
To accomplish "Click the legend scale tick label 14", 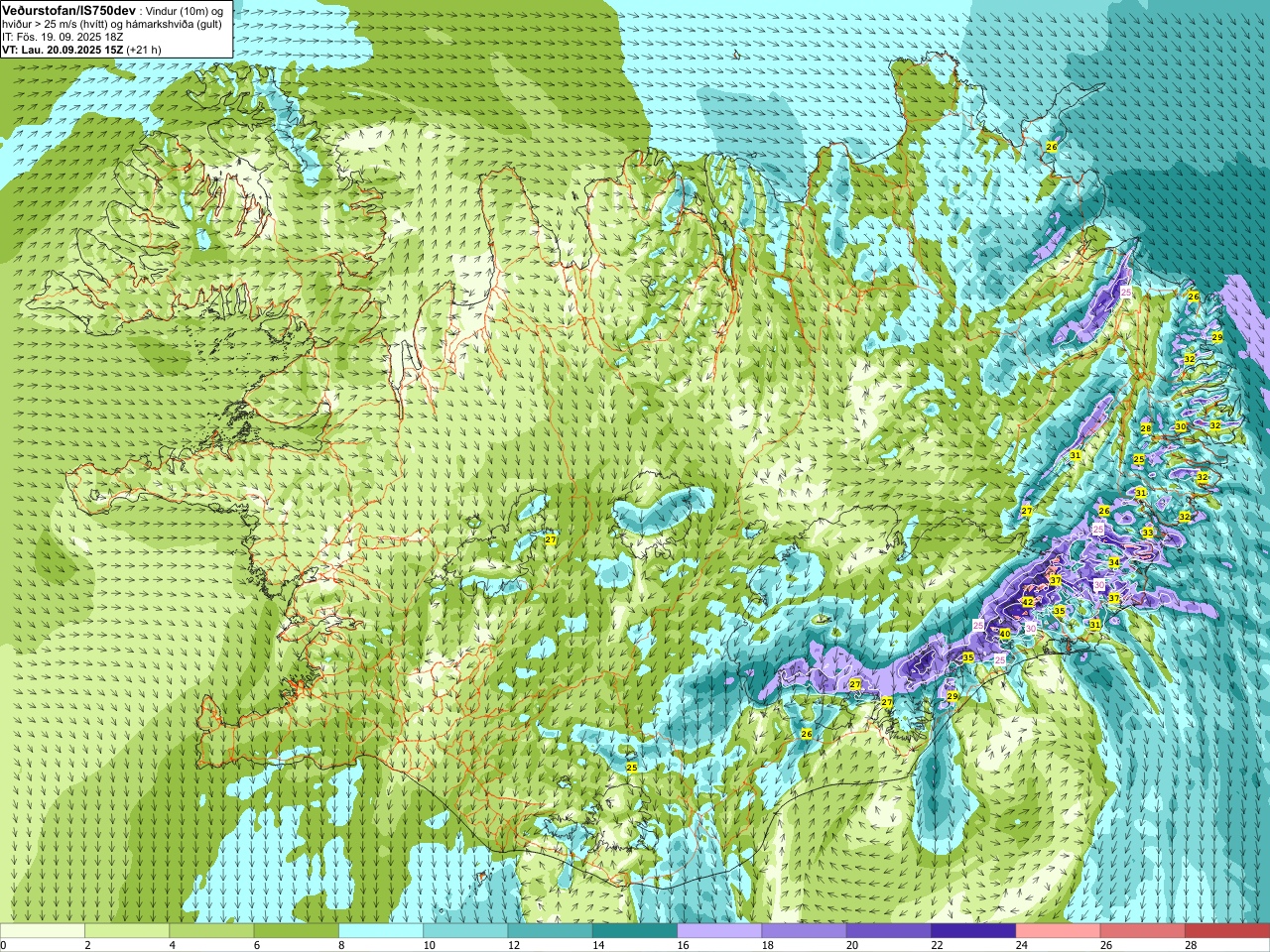I will pos(599,945).
